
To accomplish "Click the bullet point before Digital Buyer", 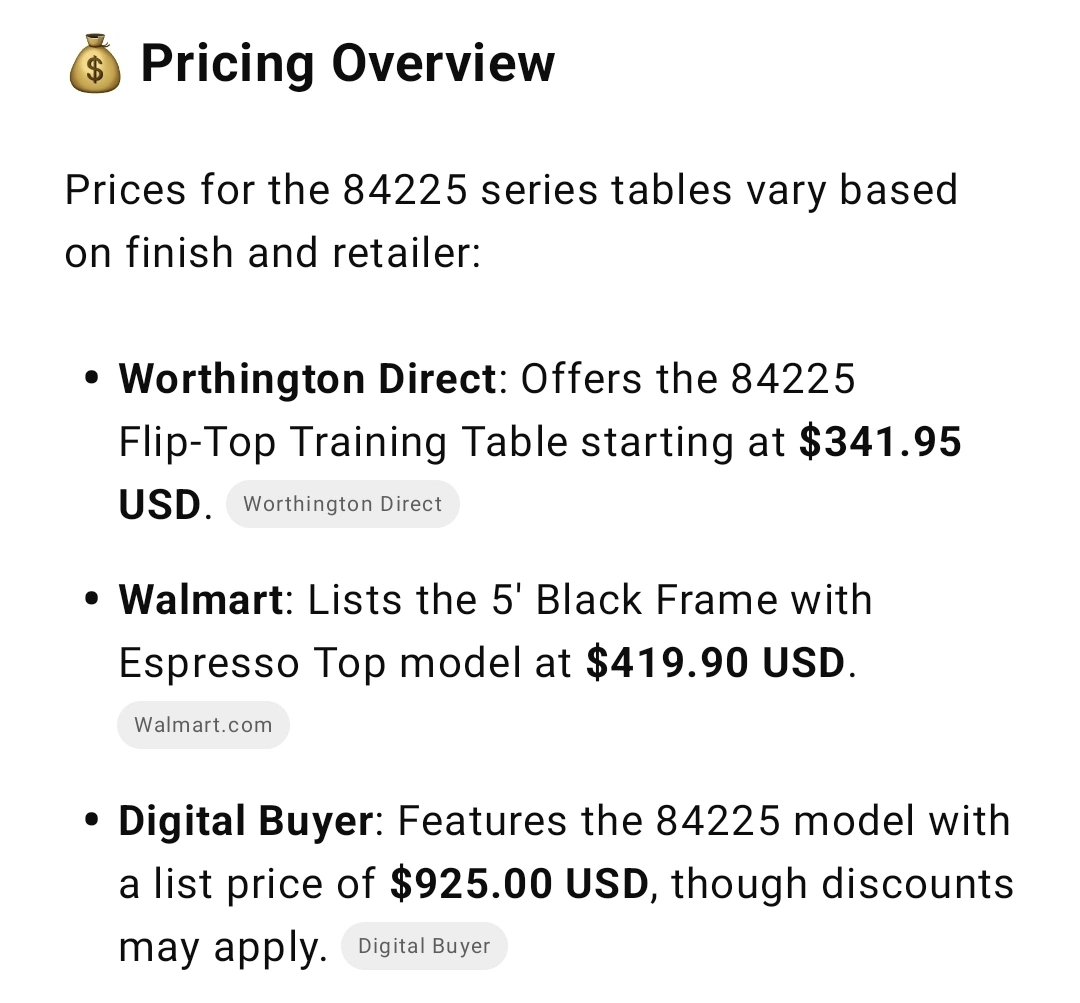I will (93, 822).
